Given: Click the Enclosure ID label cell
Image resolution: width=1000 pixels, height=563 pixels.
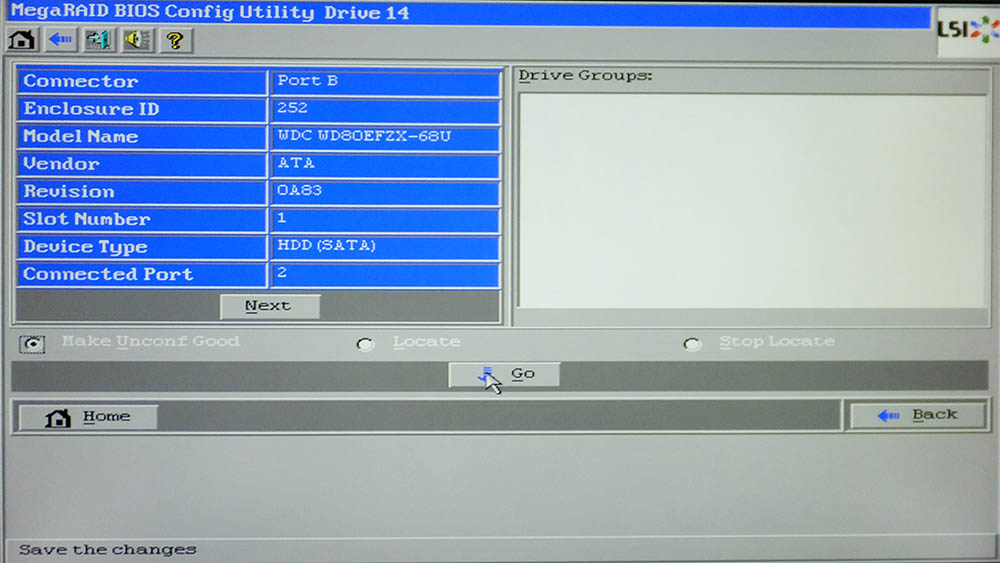Looking at the screenshot, I should click(x=142, y=109).
